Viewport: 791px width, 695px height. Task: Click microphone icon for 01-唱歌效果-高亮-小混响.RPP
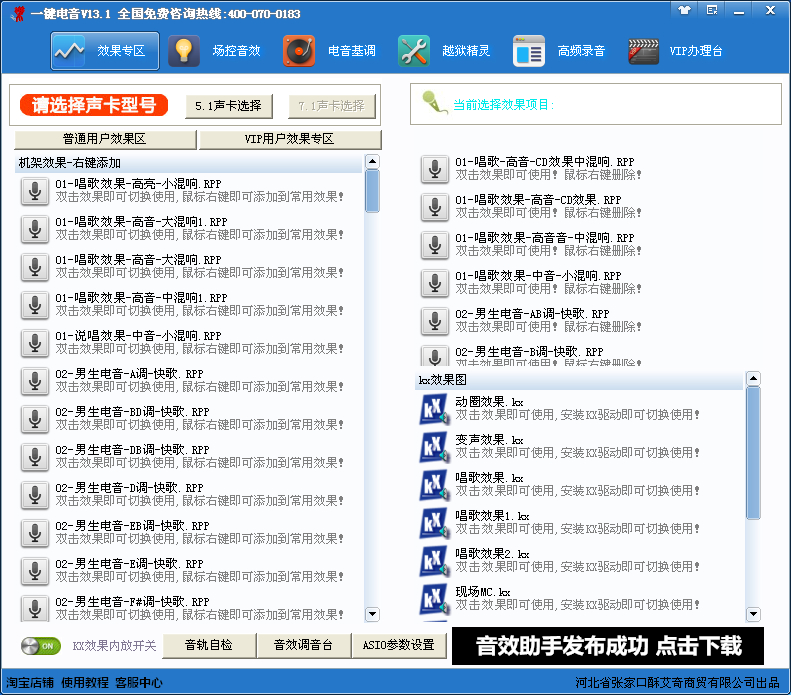35,191
